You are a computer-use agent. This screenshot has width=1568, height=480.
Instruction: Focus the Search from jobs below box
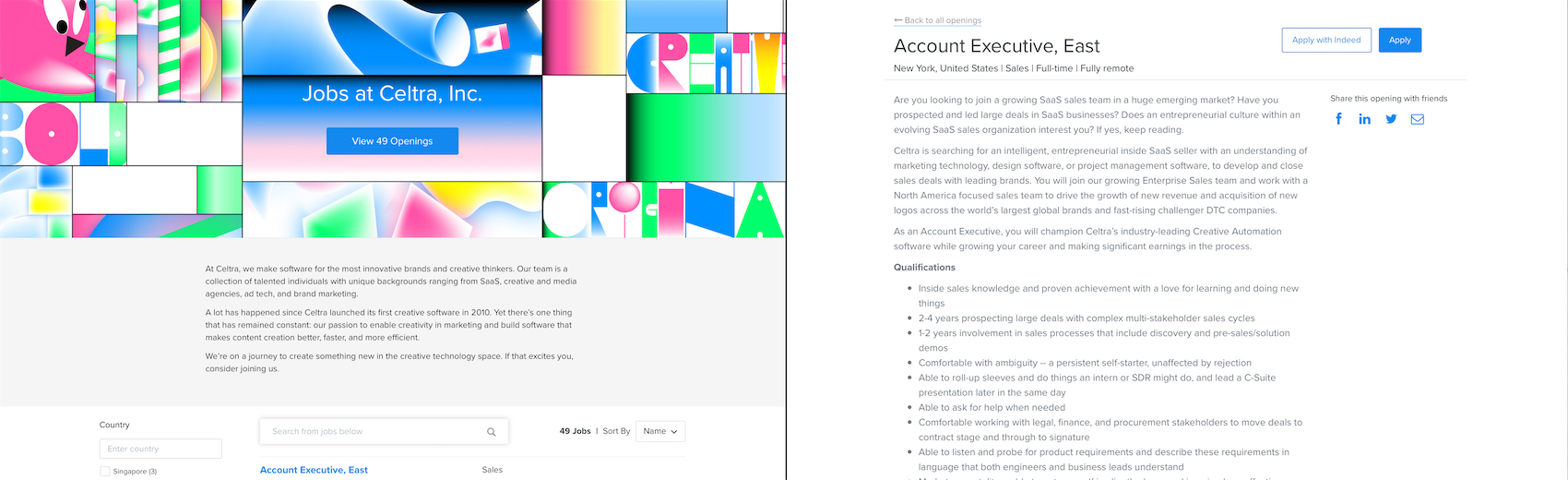coord(384,431)
